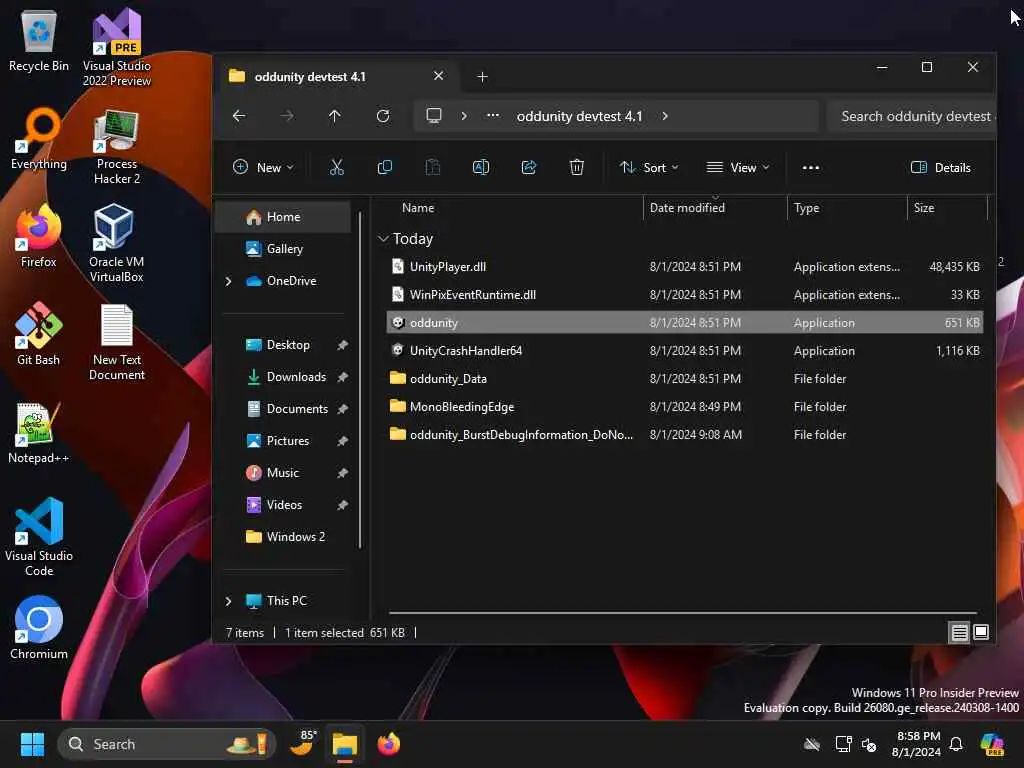Screen dimensions: 1024x768
Task: Switch to details list view icon in status bar
Action: (x=959, y=632)
